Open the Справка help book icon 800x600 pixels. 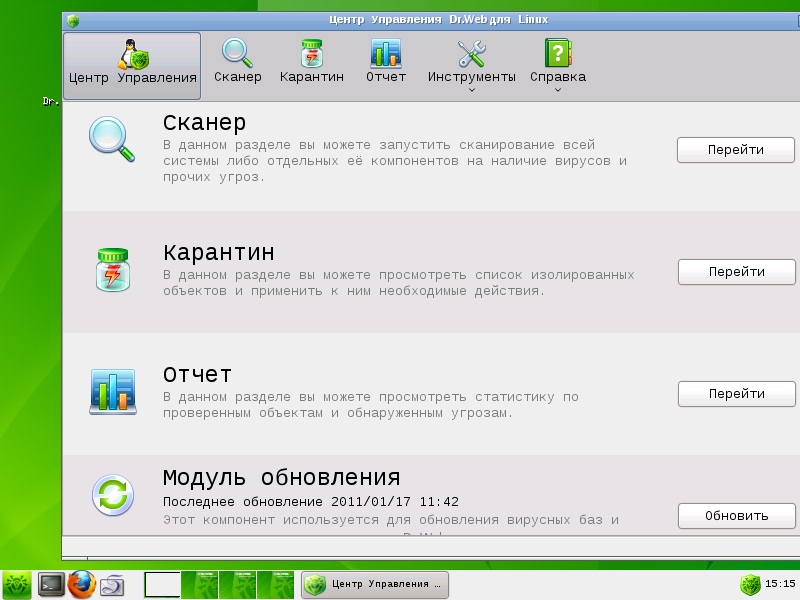point(556,50)
